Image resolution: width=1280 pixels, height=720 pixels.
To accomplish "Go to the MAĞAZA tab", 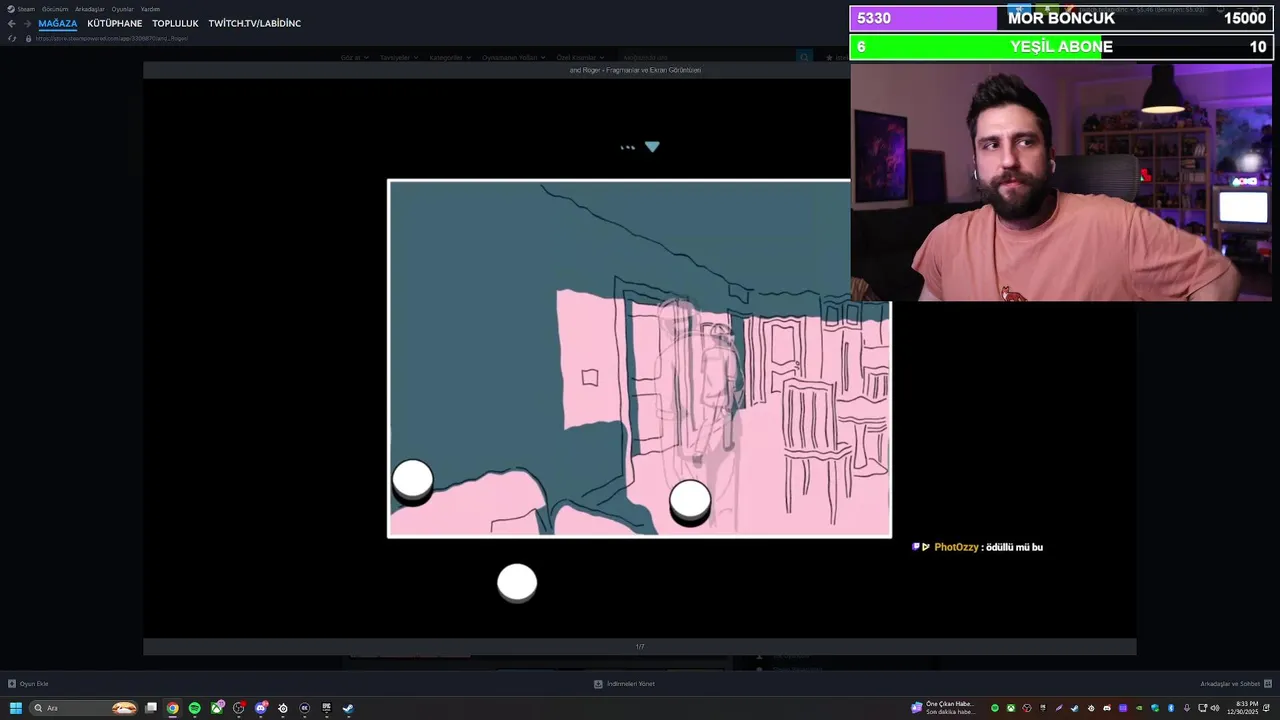I will coord(58,23).
